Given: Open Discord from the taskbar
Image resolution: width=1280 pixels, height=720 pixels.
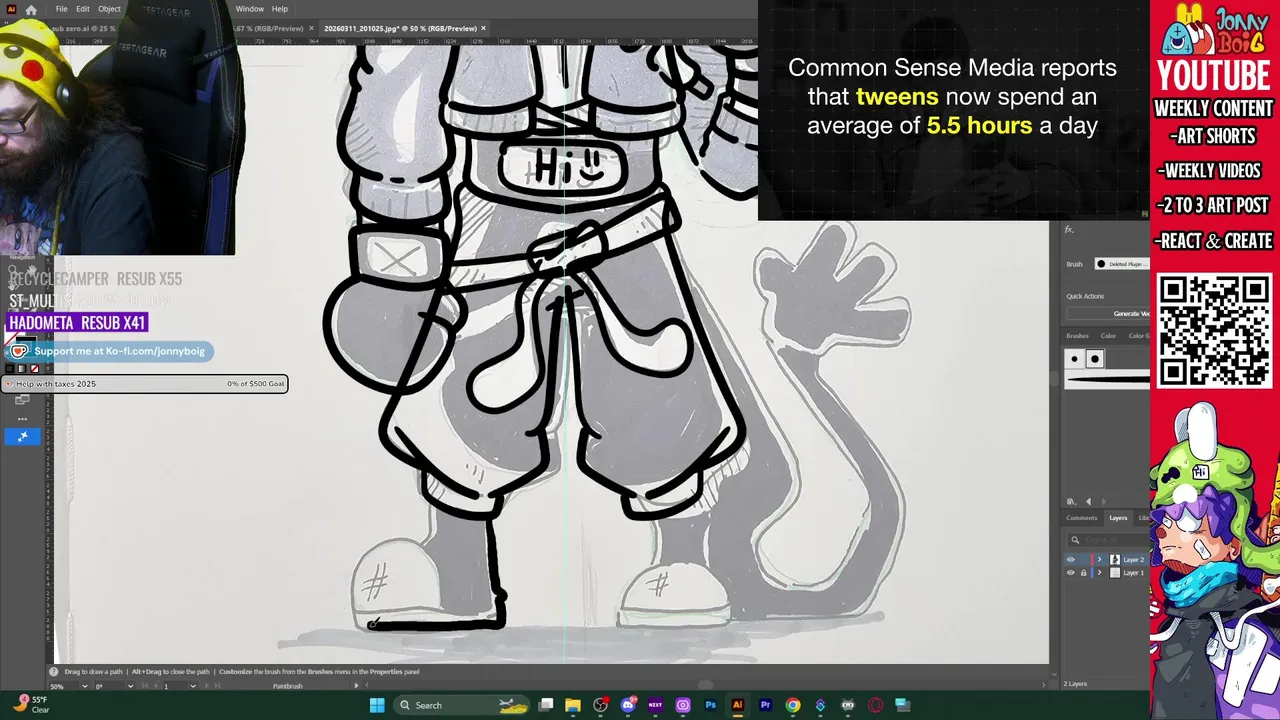Looking at the screenshot, I should point(628,705).
